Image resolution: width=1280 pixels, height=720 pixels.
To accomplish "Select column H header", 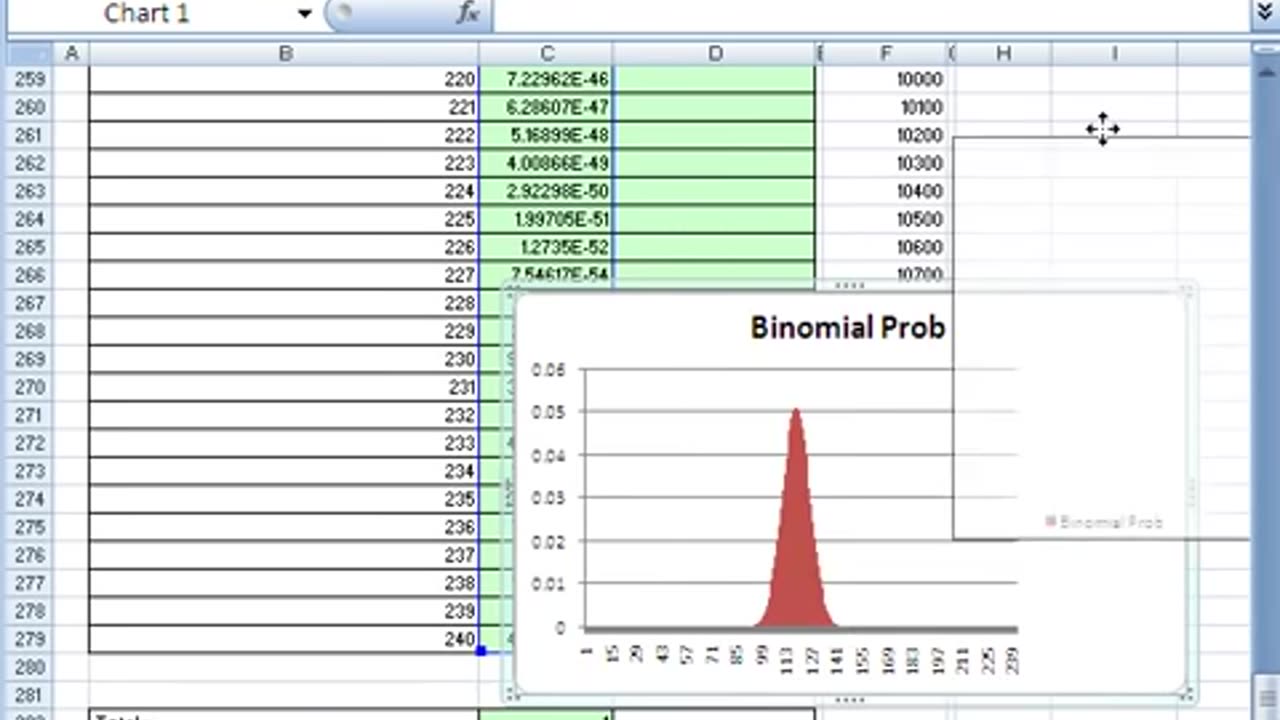I will 1003,54.
